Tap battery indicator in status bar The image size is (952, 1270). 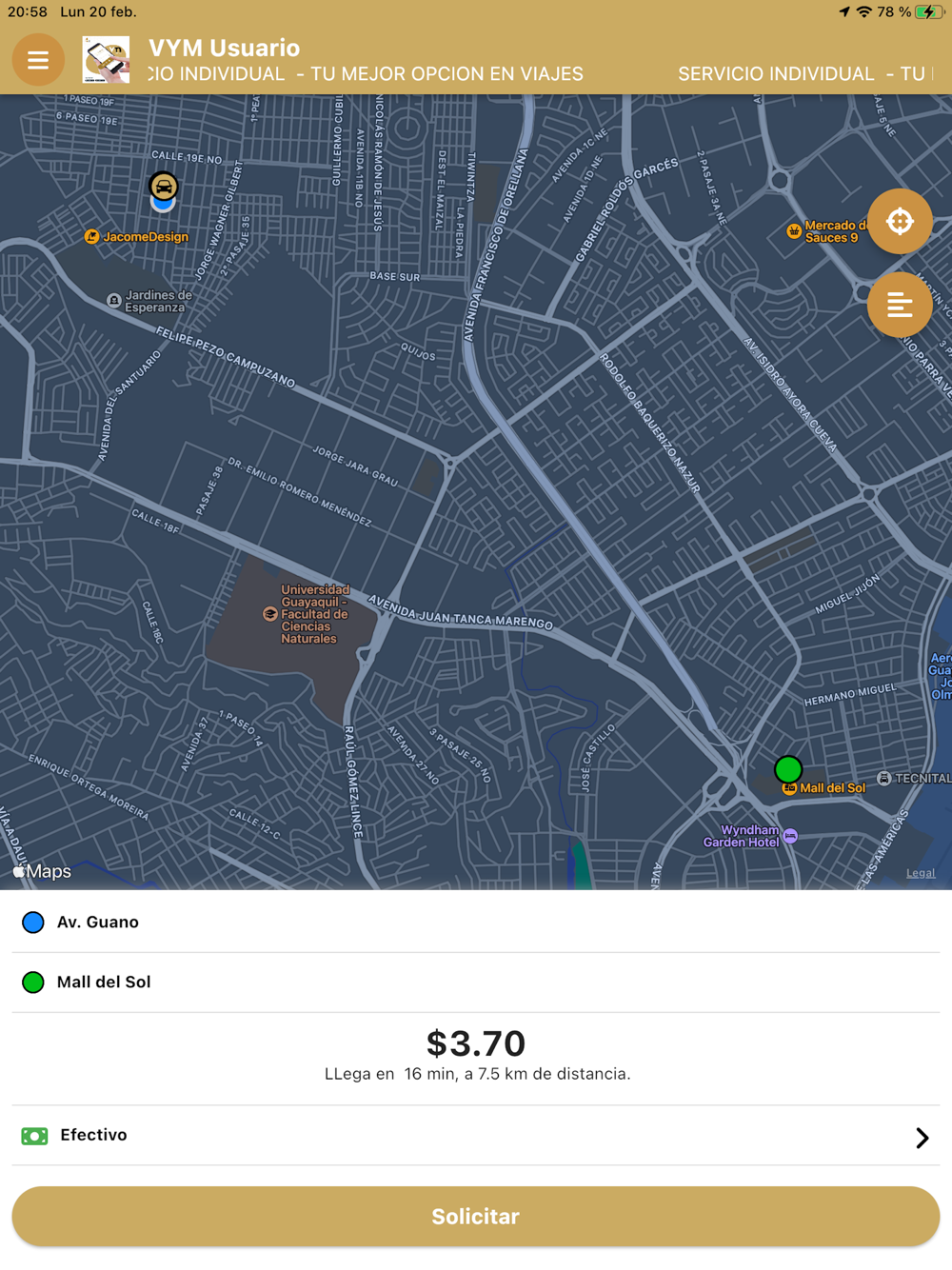pyautogui.click(x=929, y=12)
